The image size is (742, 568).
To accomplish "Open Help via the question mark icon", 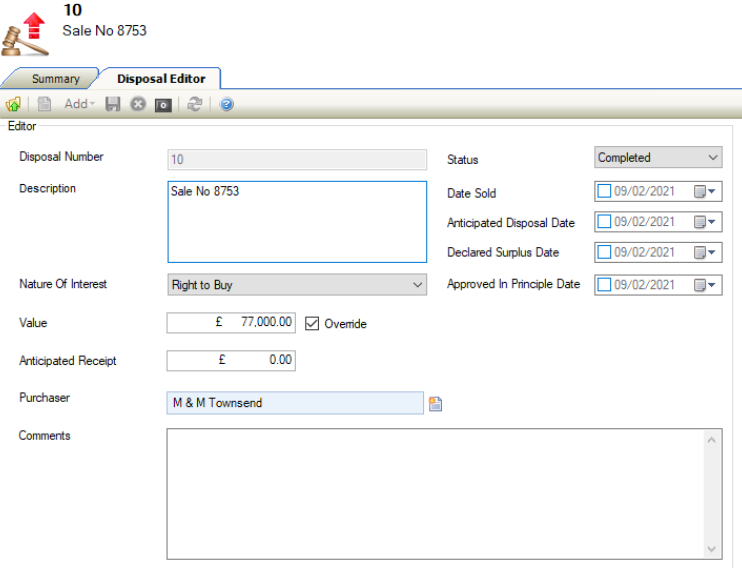I will (x=227, y=104).
